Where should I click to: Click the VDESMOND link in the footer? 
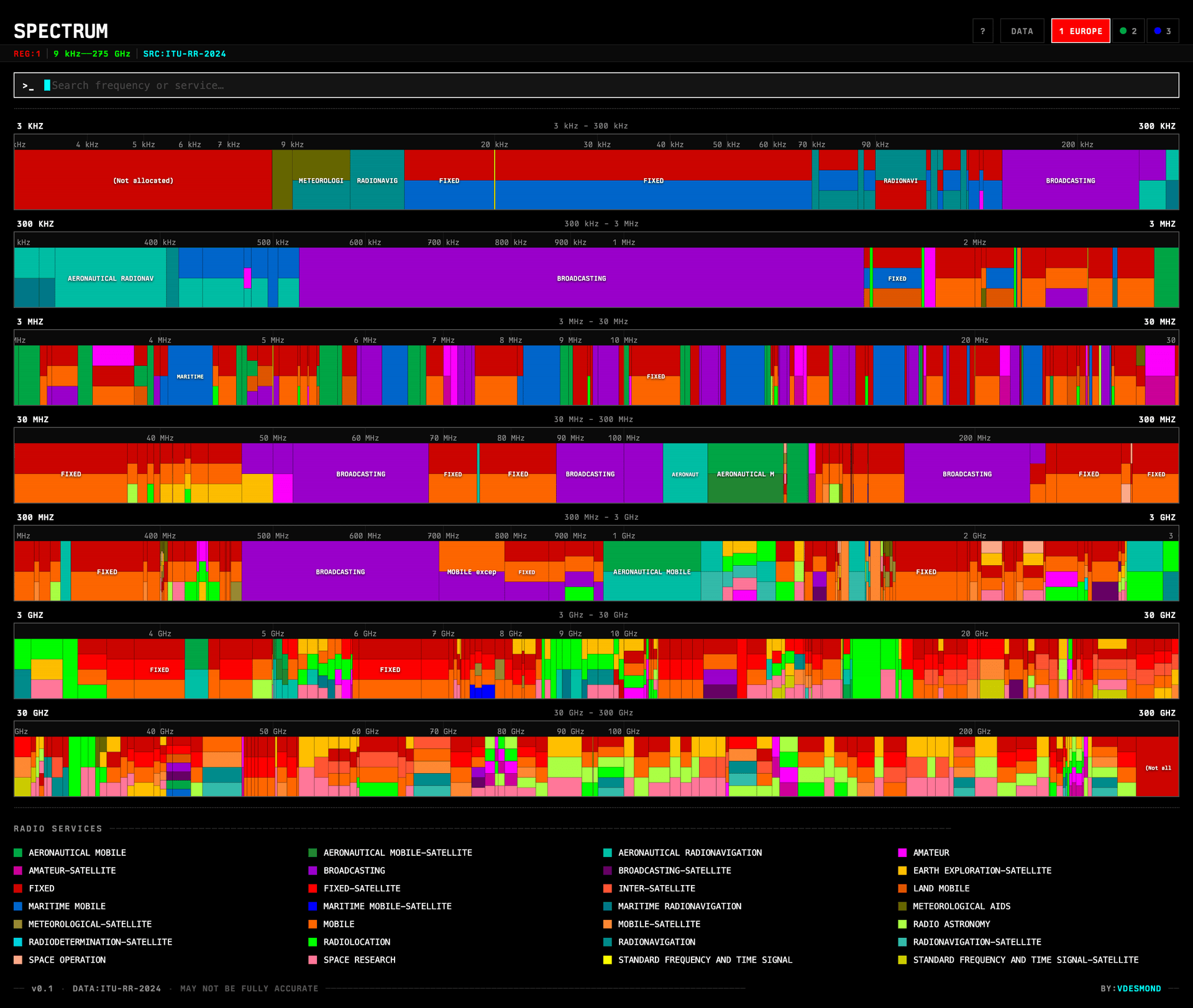coord(1140,988)
